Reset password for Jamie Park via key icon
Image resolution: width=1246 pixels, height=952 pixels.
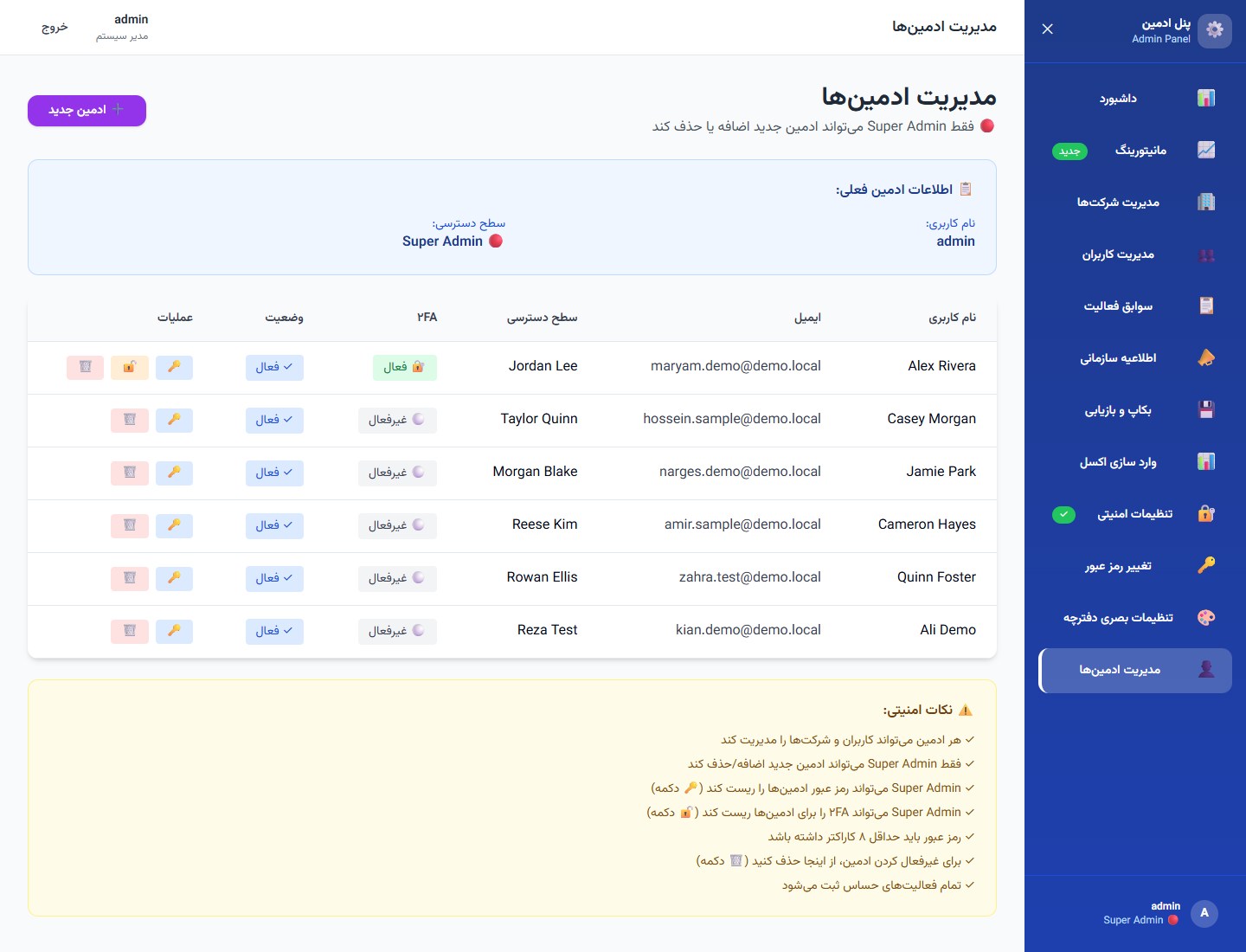click(x=174, y=473)
